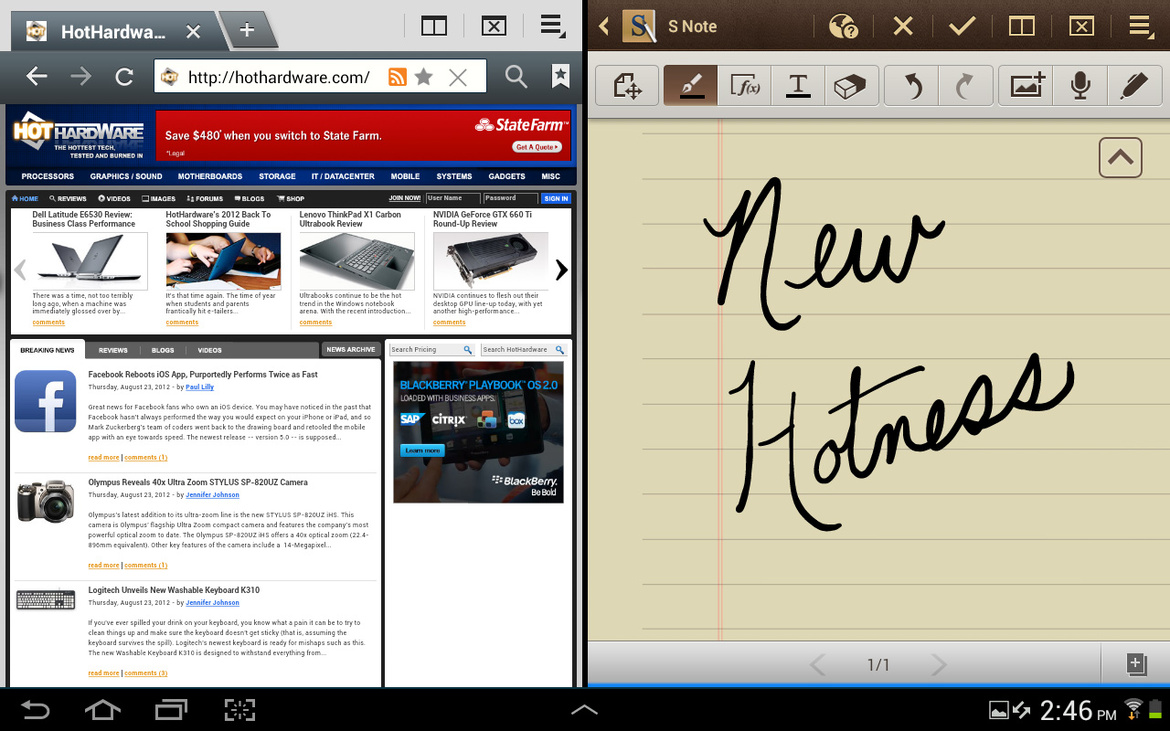Image resolution: width=1170 pixels, height=731 pixels.
Task: Tap the Android home button
Action: [103, 709]
